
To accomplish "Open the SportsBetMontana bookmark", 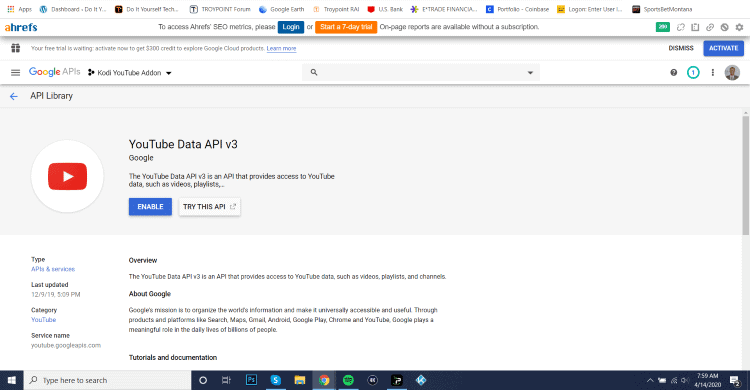I will point(662,9).
